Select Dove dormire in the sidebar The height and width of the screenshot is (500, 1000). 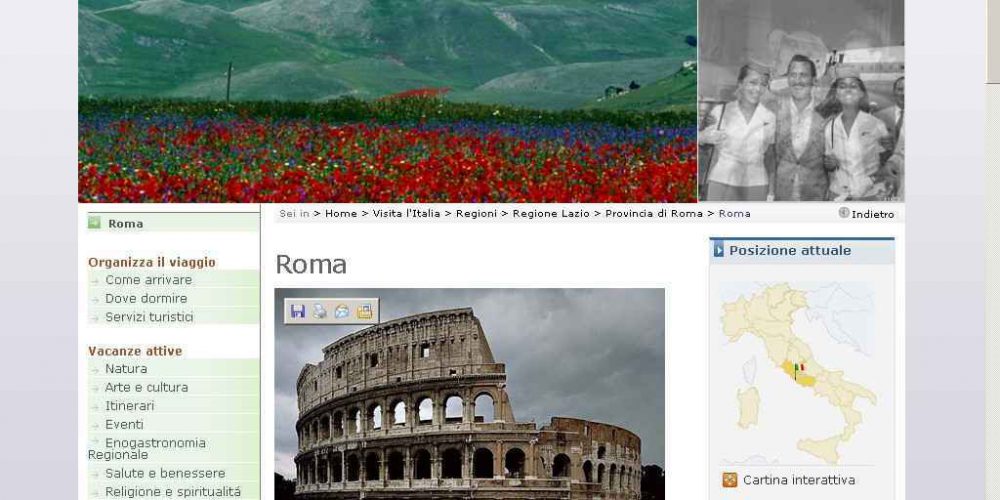(146, 298)
